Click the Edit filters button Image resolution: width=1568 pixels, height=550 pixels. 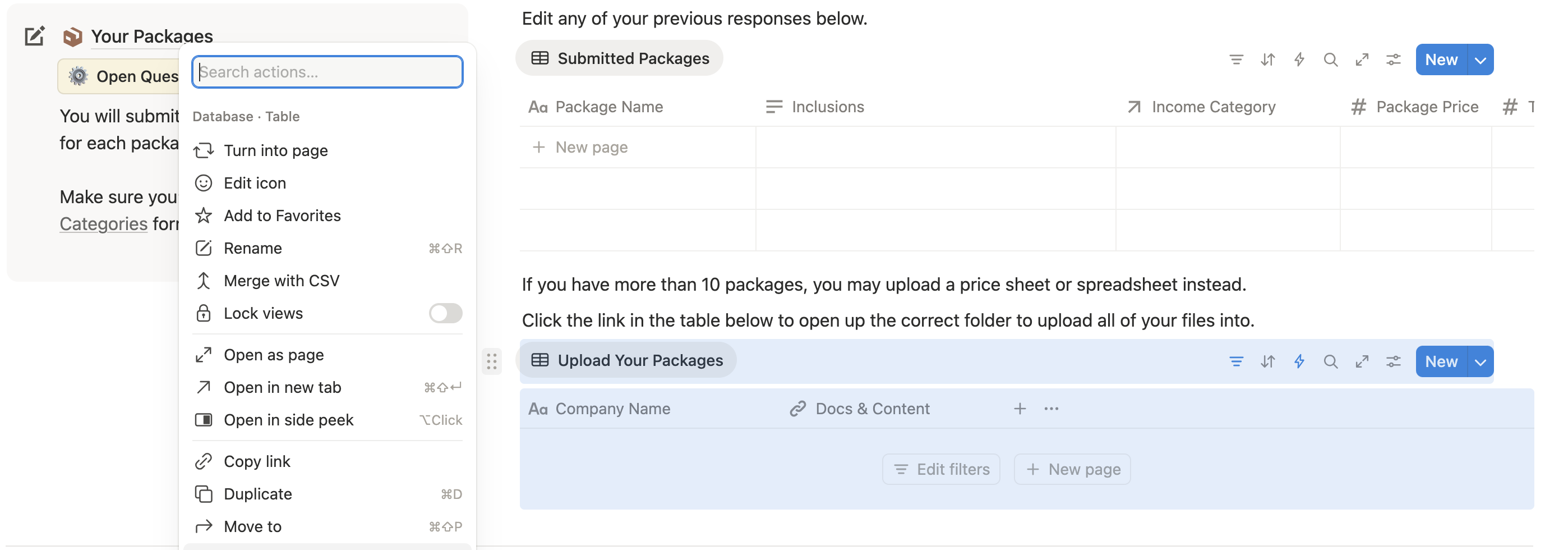(x=940, y=469)
